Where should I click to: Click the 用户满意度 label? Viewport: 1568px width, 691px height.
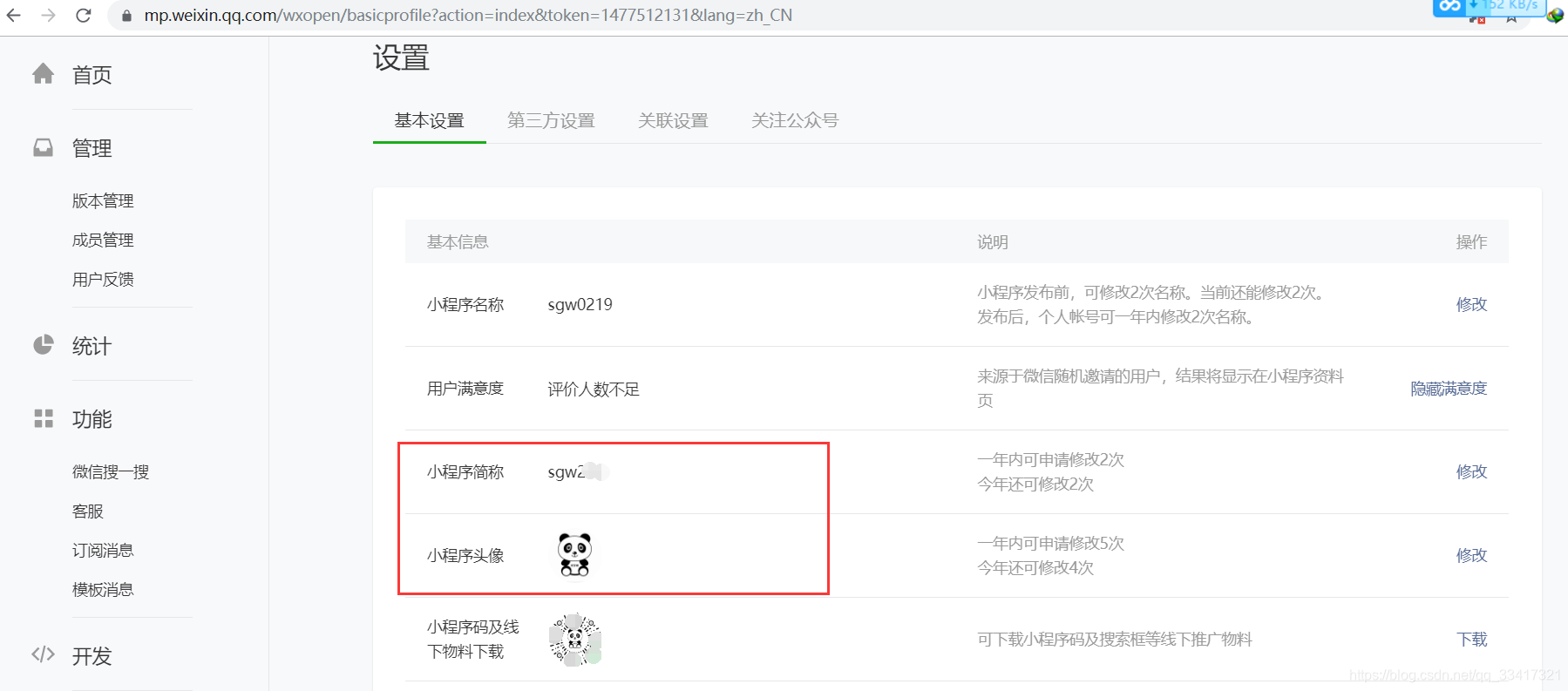[465, 388]
